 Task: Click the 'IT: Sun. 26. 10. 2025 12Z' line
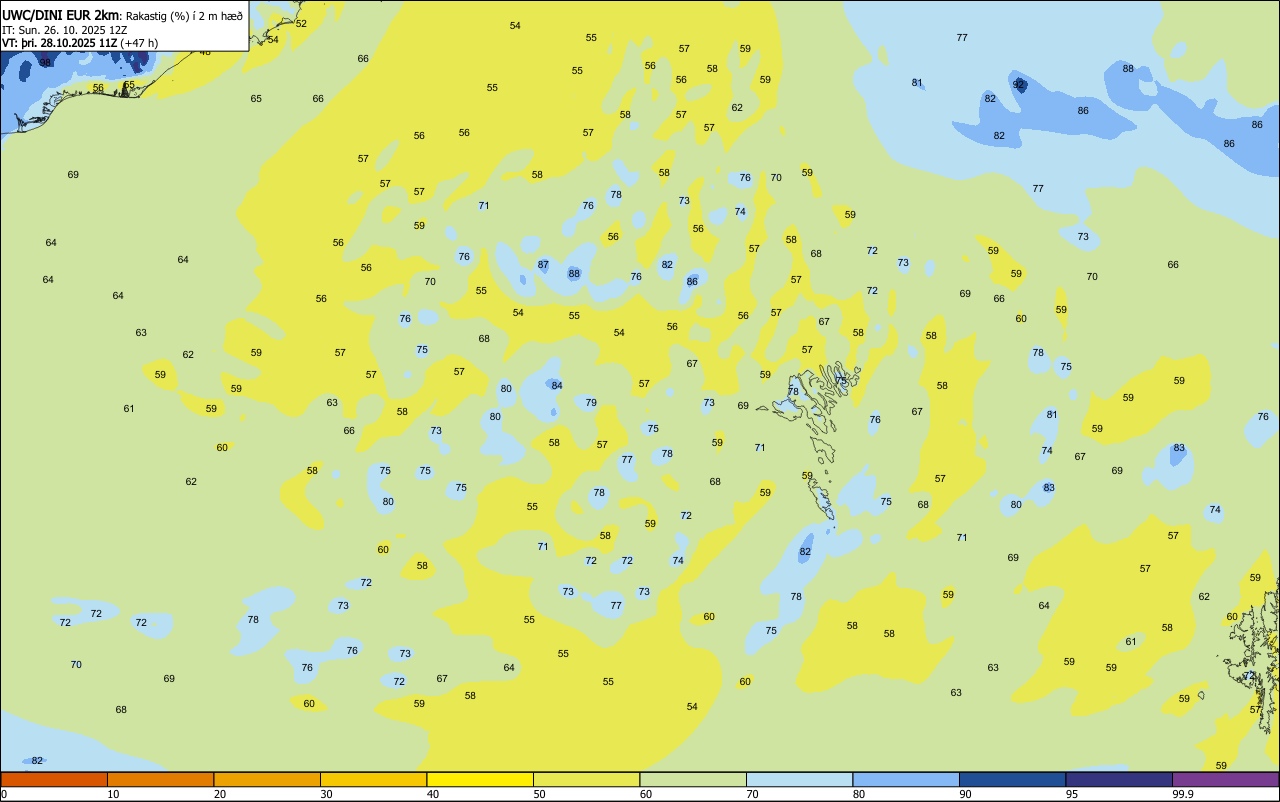64,30
